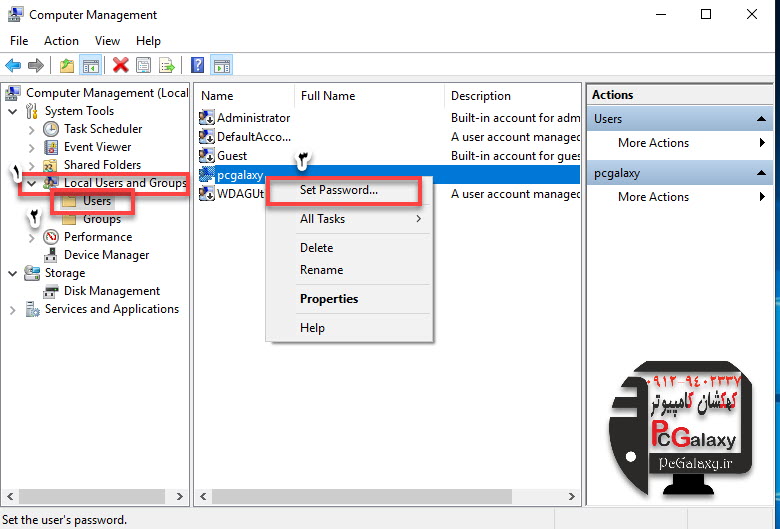Click the Description column header
Image resolution: width=780 pixels, height=529 pixels.
(481, 96)
